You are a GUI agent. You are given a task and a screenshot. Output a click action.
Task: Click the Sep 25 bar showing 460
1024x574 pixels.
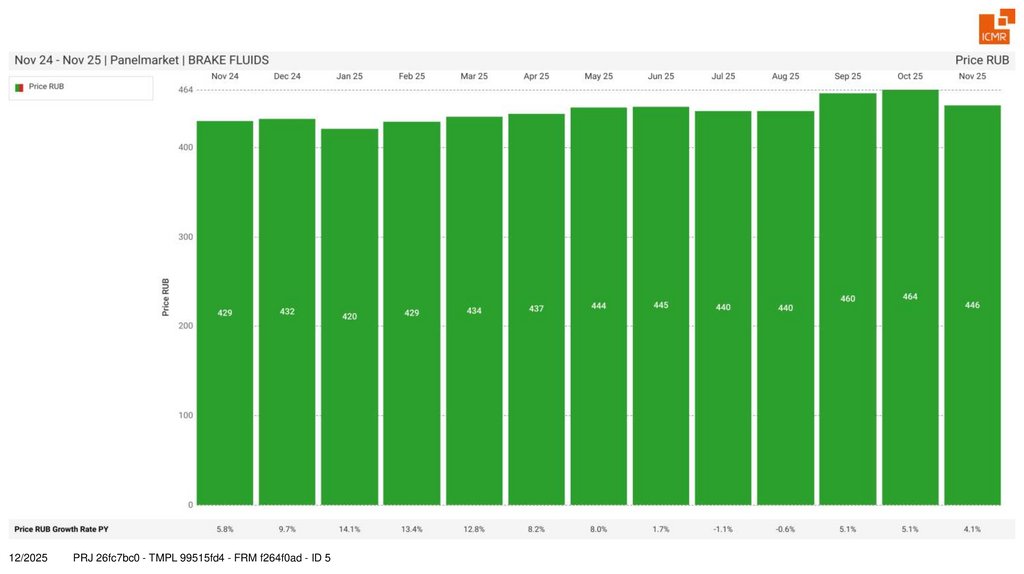(x=848, y=299)
